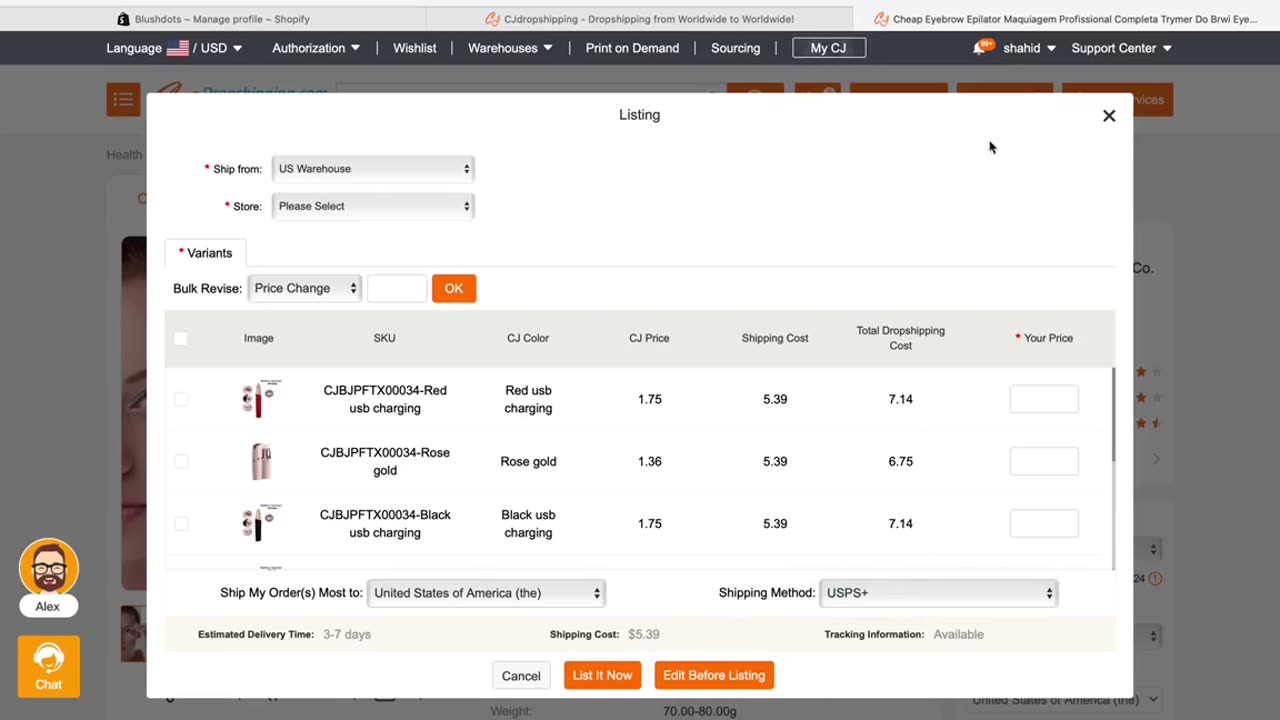The image size is (1280, 720).
Task: Open Ship My Orders Most to country dropdown
Action: 486,593
